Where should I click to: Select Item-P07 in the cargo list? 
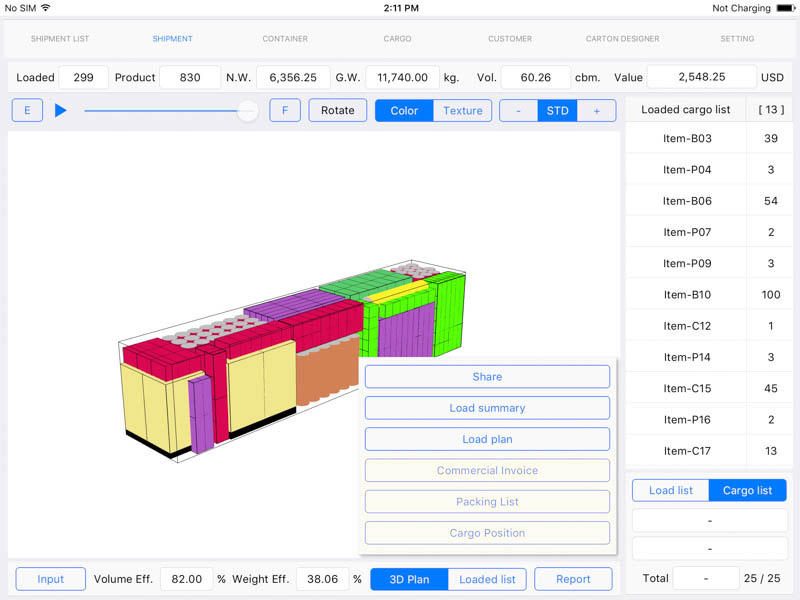(709, 232)
